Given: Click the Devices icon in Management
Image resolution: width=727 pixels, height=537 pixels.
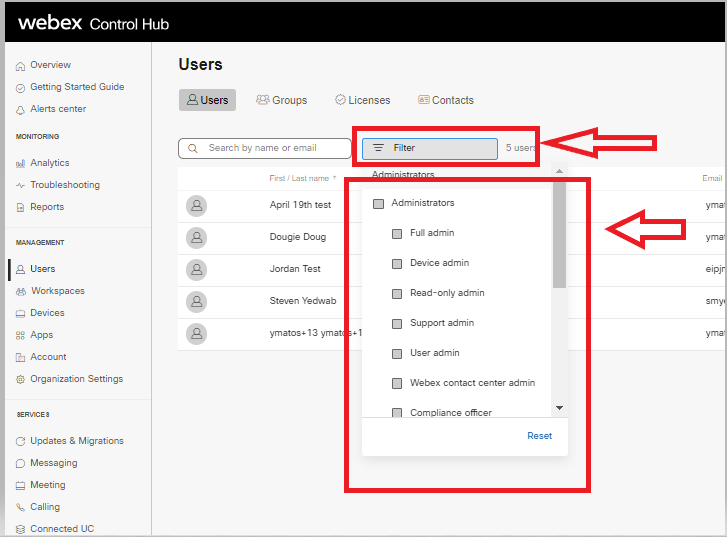Looking at the screenshot, I should click(20, 313).
